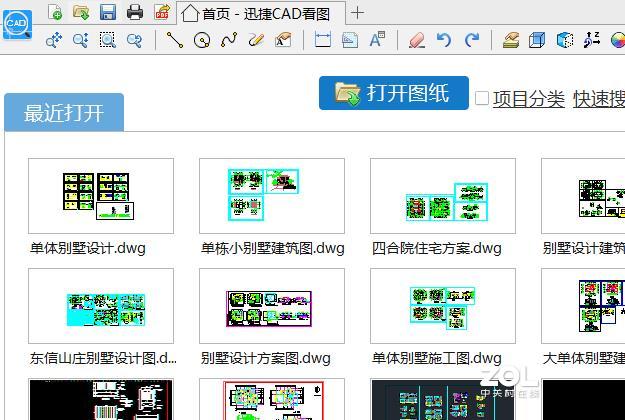Click the 打开图纸 button

[x=394, y=93]
